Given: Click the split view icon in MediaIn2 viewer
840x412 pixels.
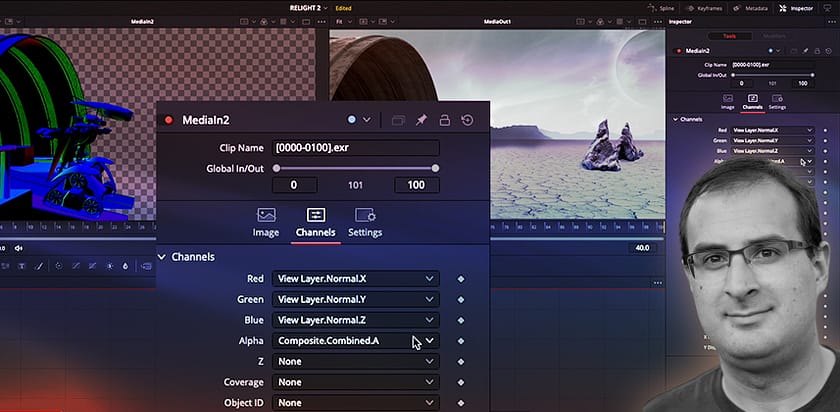Looking at the screenshot, I should coord(244,22).
